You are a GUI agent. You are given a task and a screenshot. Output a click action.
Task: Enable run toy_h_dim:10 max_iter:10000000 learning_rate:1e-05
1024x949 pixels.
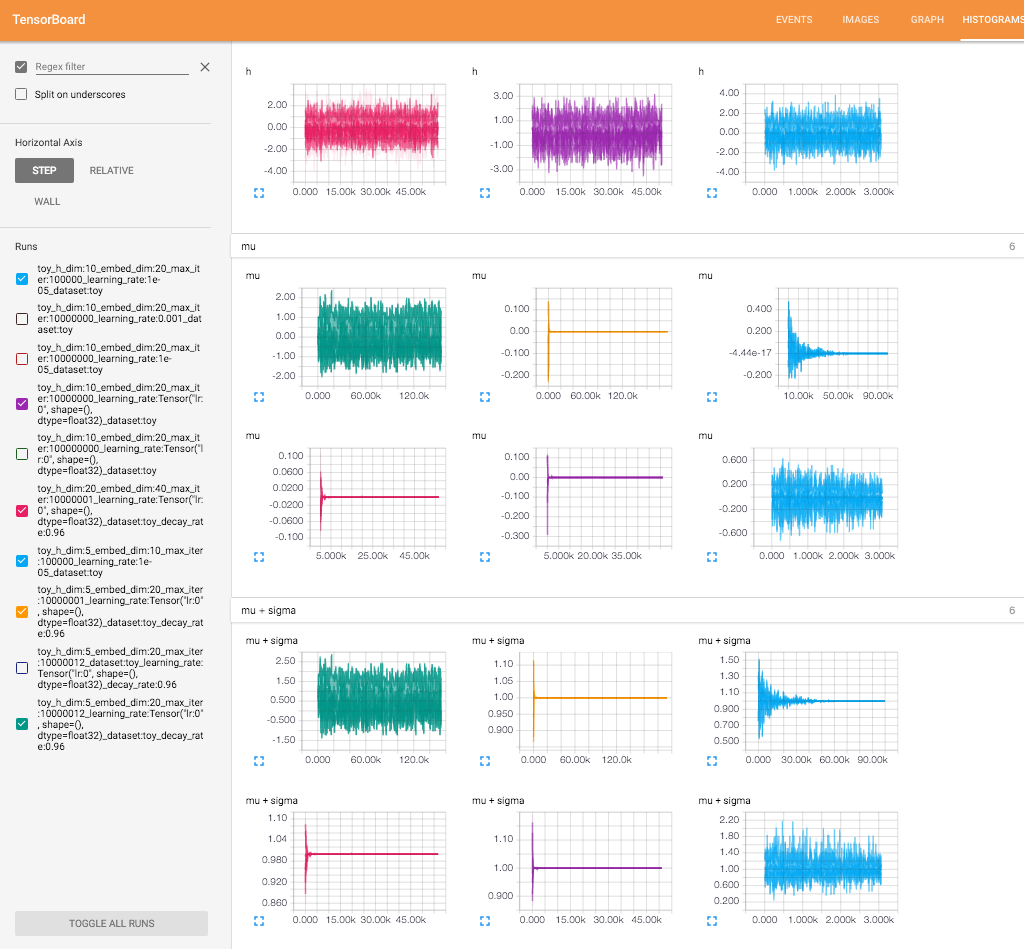22,359
